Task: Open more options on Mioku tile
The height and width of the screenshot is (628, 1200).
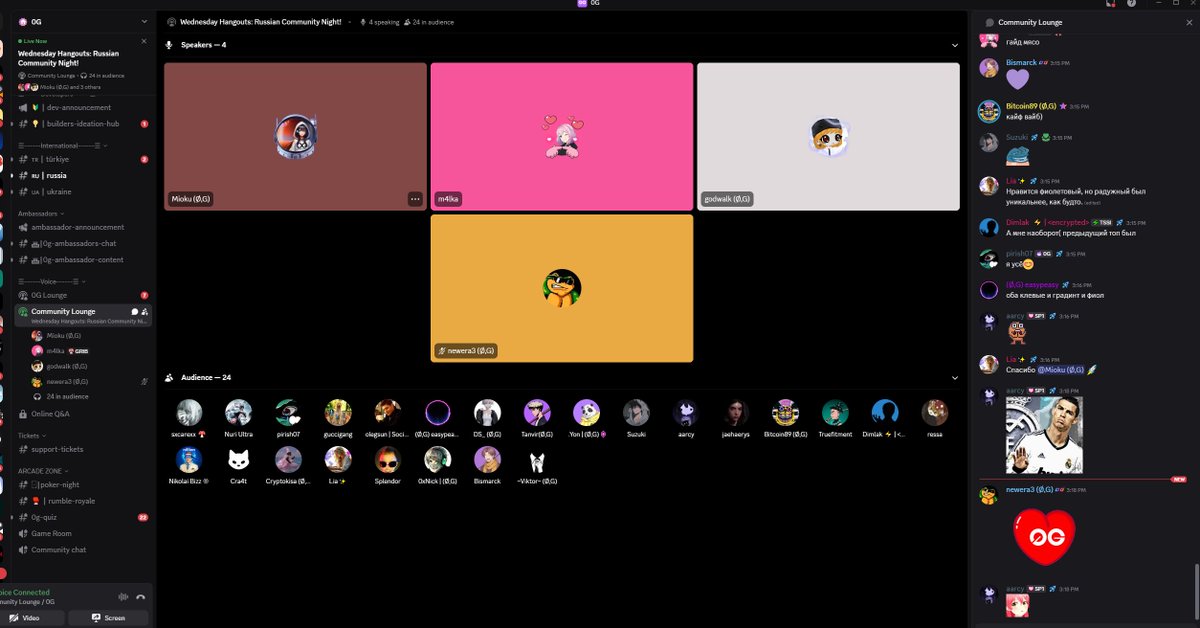Action: click(415, 199)
